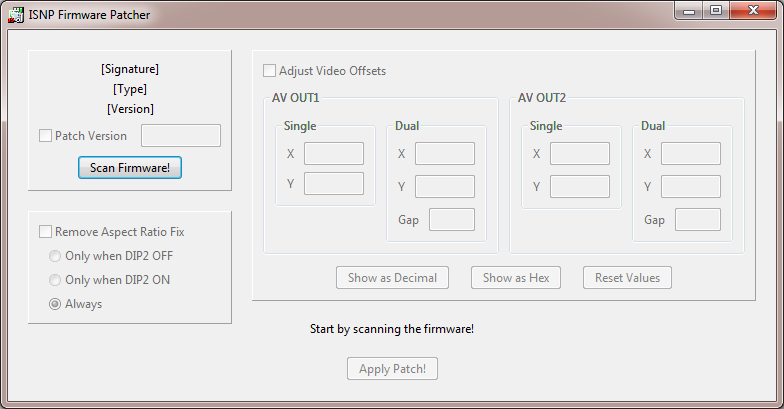The image size is (784, 409).
Task: Click the ISNP Firmware Patcher title bar icon
Action: tap(16, 15)
